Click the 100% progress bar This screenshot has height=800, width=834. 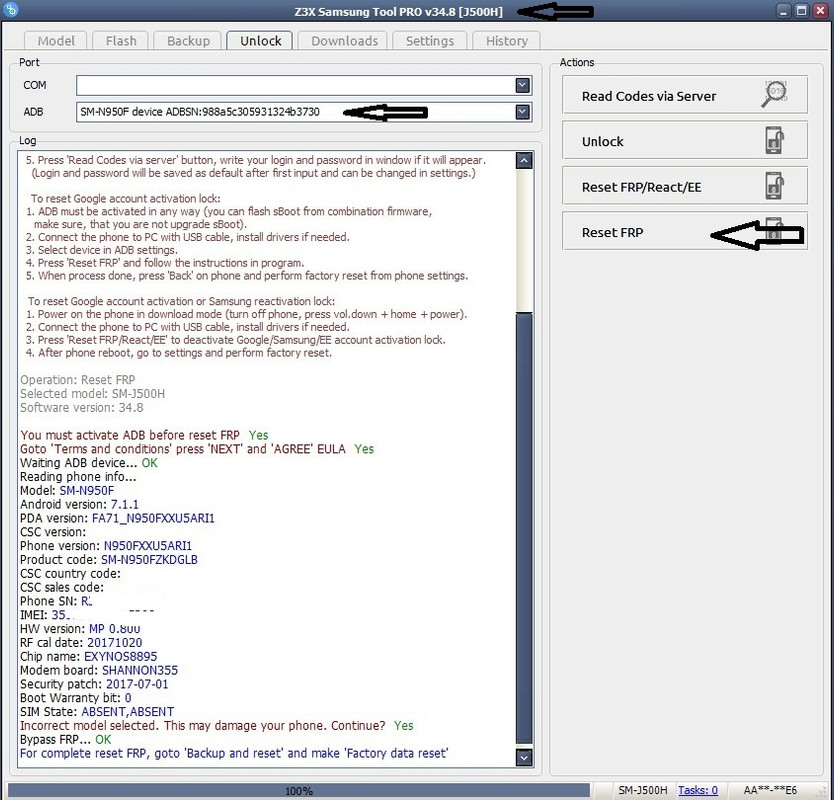[x=299, y=790]
